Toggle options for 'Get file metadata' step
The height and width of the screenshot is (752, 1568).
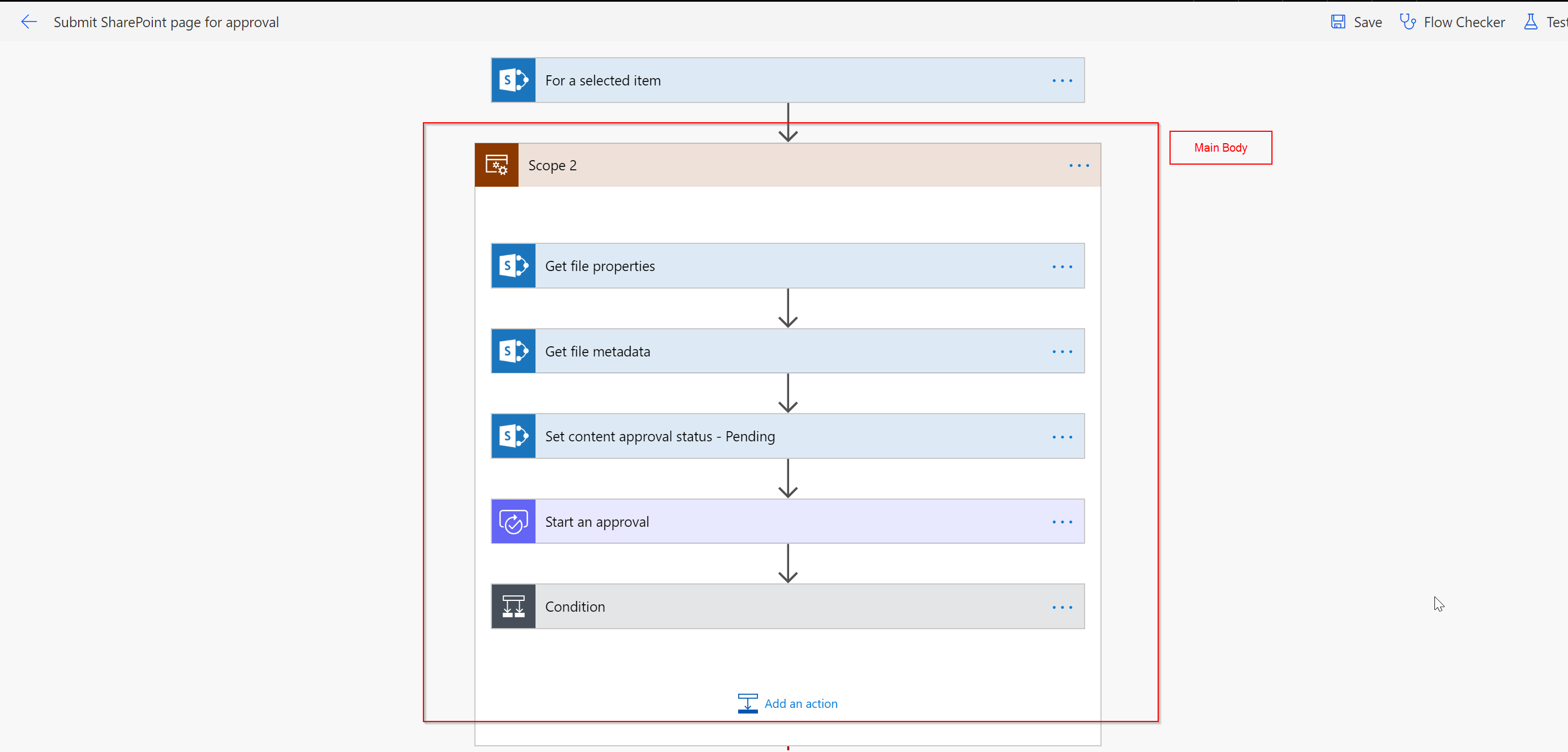coord(1062,351)
